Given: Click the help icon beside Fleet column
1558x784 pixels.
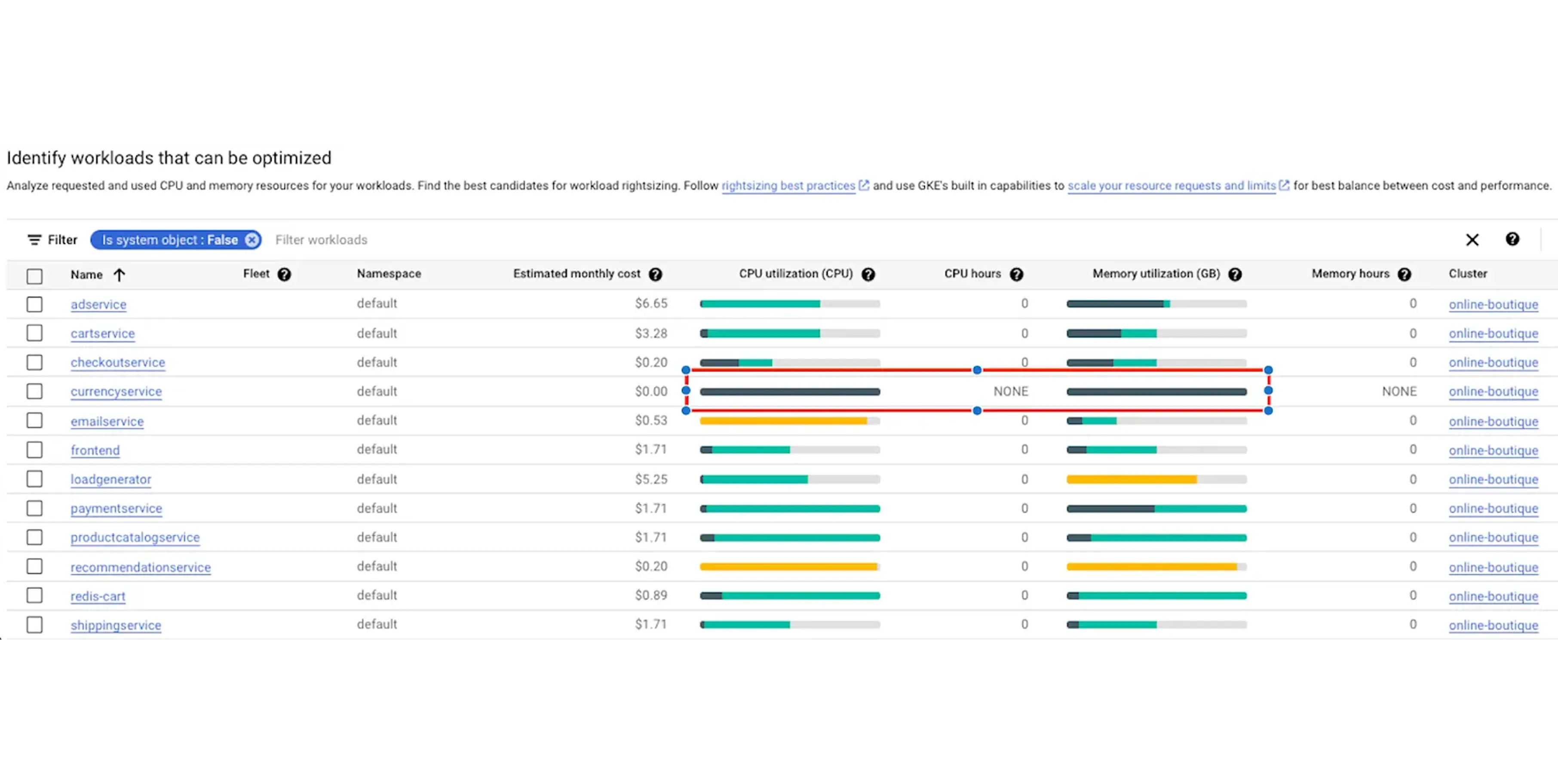Looking at the screenshot, I should [x=284, y=274].
